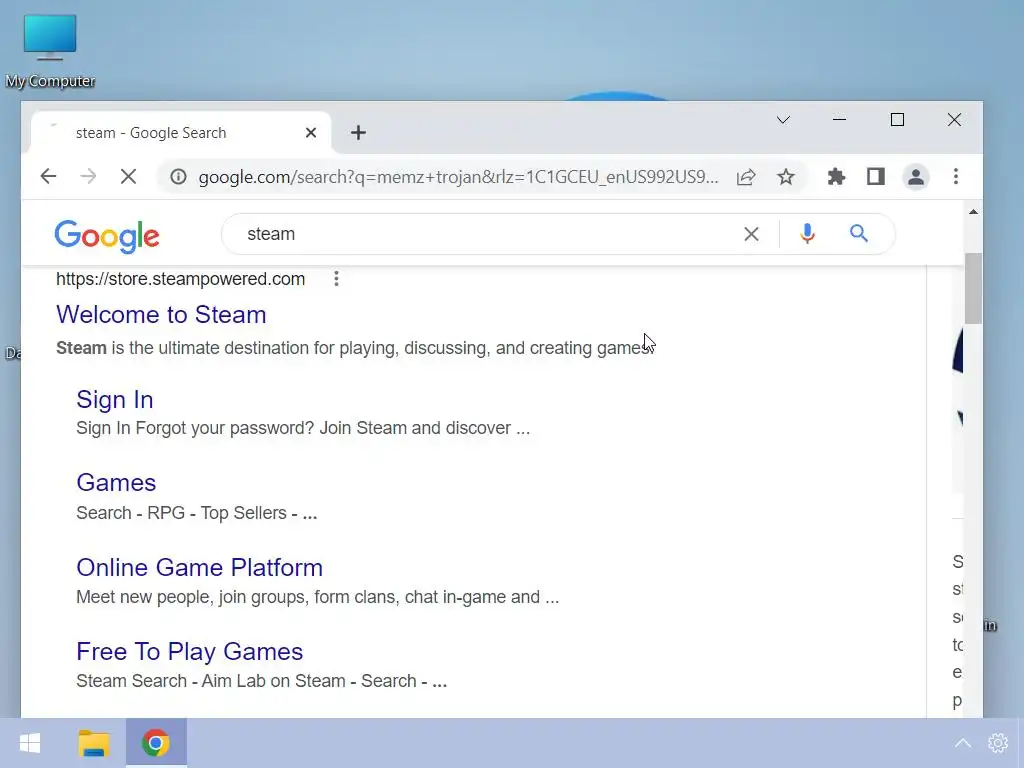Open File Explorer from the taskbar
Image resolution: width=1024 pixels, height=768 pixels.
pos(93,743)
